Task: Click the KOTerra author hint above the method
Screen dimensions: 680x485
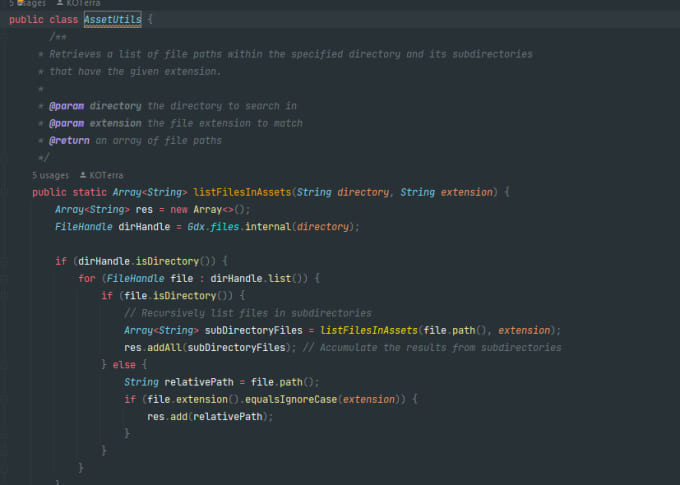Action: [106, 175]
